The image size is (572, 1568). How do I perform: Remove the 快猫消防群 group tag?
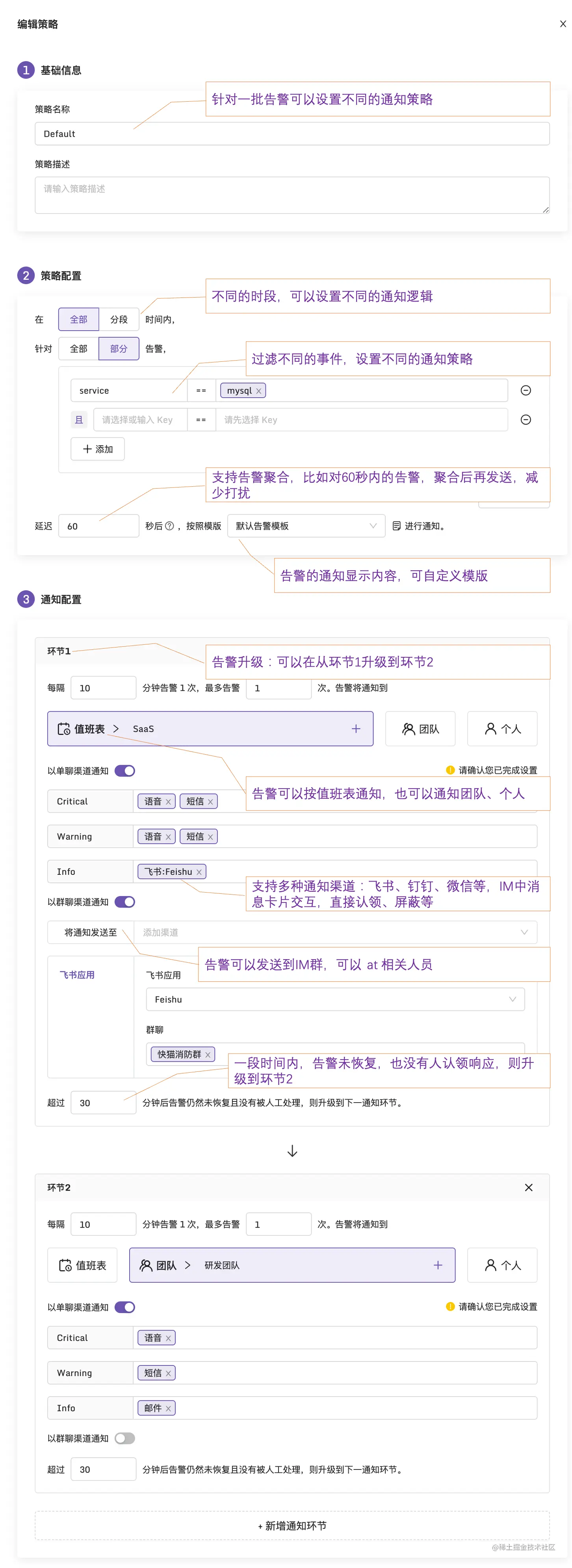pos(208,1054)
